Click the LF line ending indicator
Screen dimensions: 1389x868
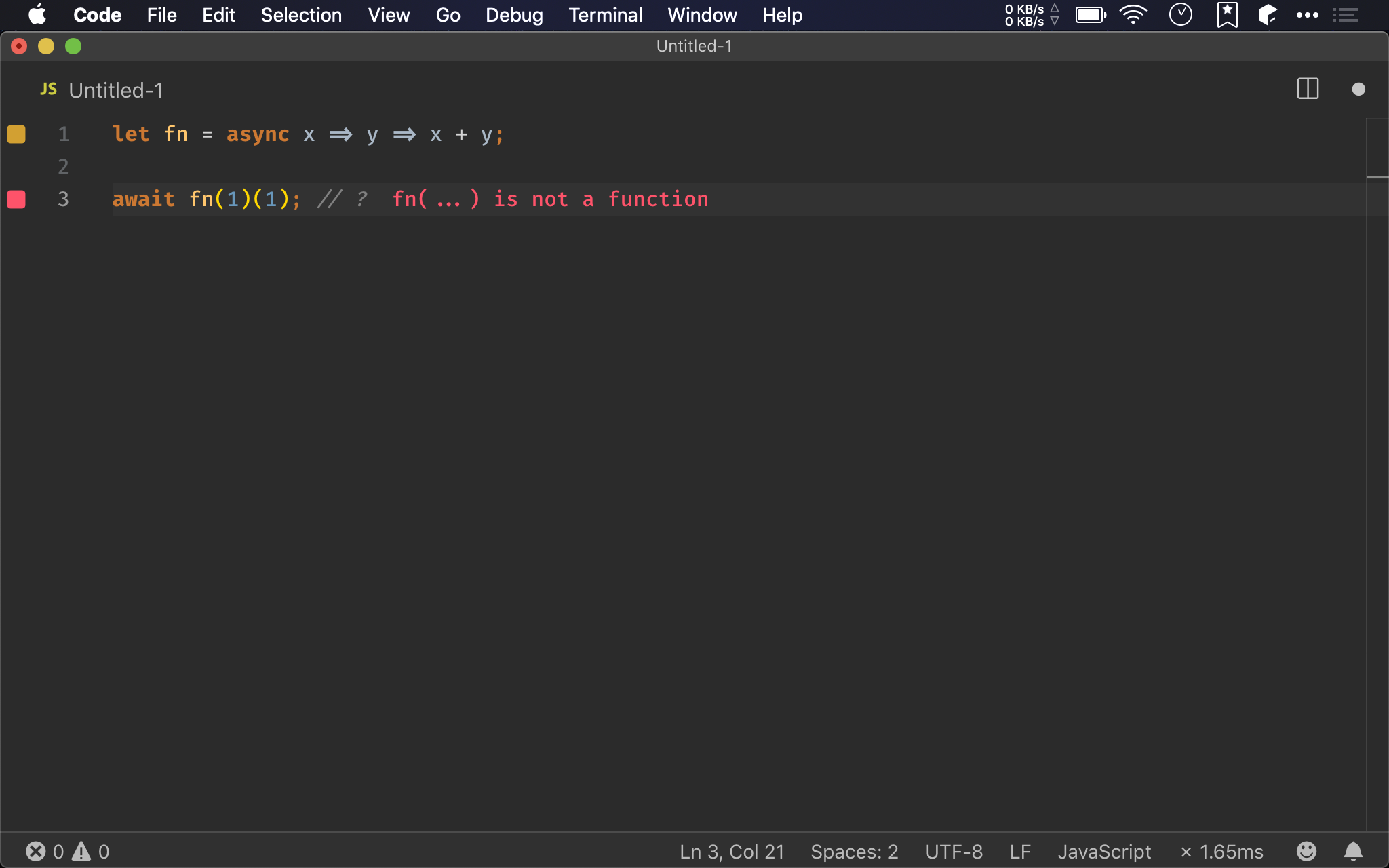click(x=1019, y=851)
